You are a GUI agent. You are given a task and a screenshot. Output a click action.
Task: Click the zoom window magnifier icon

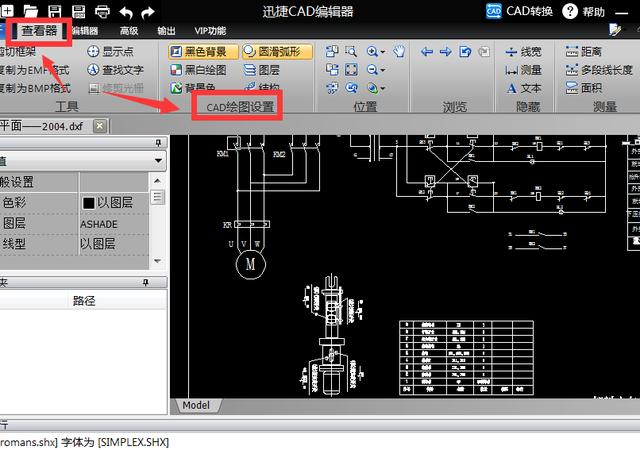point(351,51)
